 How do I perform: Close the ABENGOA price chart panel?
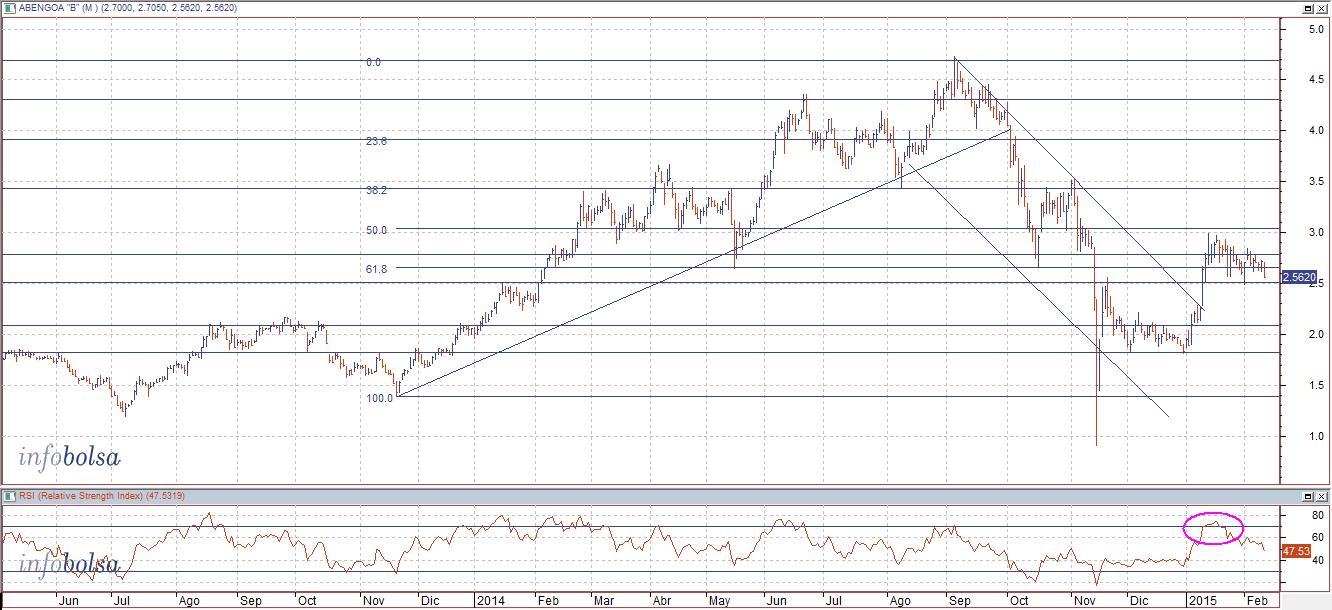[x=1322, y=7]
